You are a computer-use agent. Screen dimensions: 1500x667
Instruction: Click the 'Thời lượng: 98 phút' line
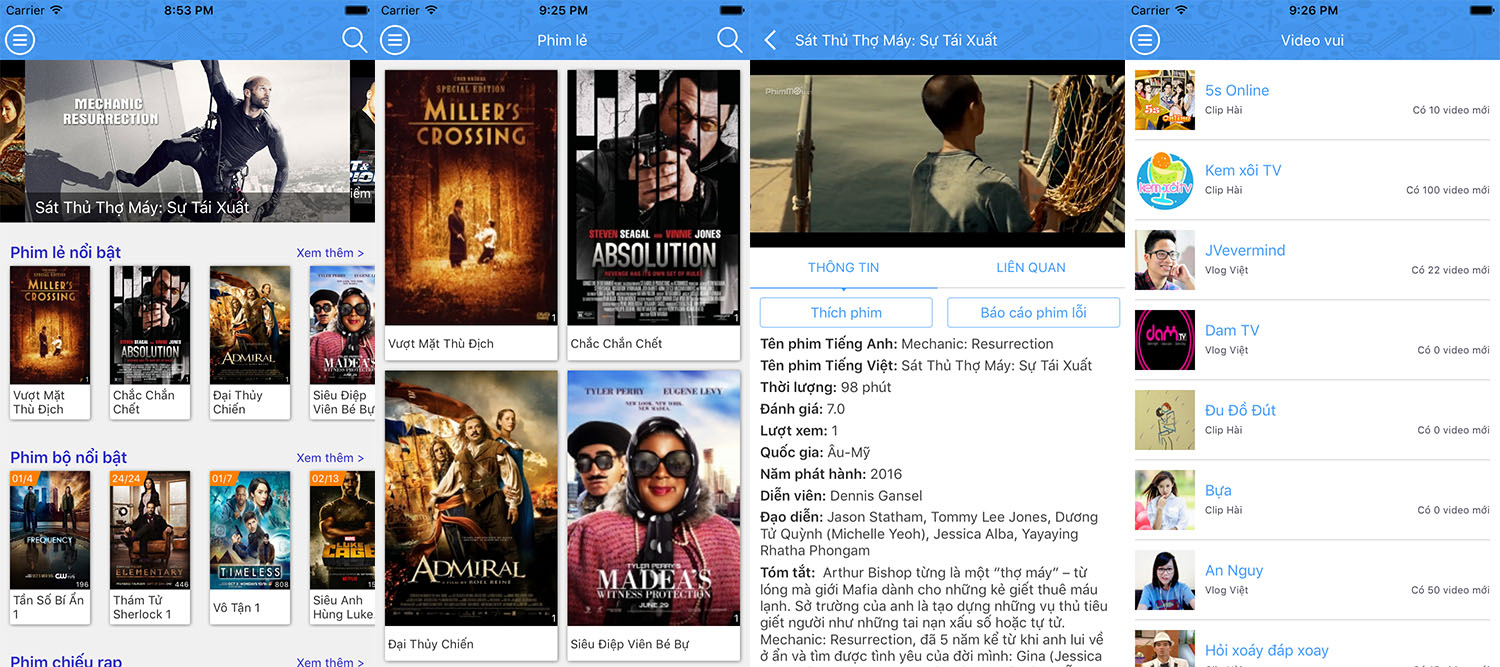[x=826, y=387]
